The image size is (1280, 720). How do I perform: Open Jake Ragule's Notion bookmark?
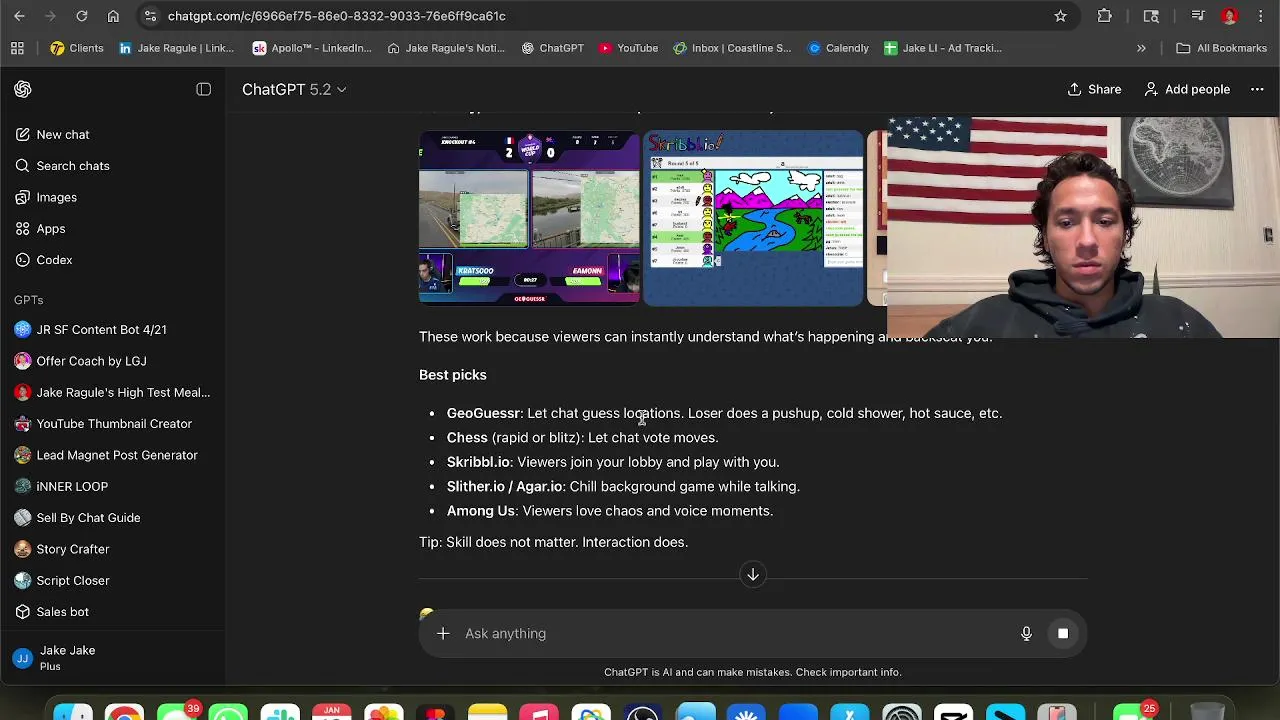coord(446,48)
